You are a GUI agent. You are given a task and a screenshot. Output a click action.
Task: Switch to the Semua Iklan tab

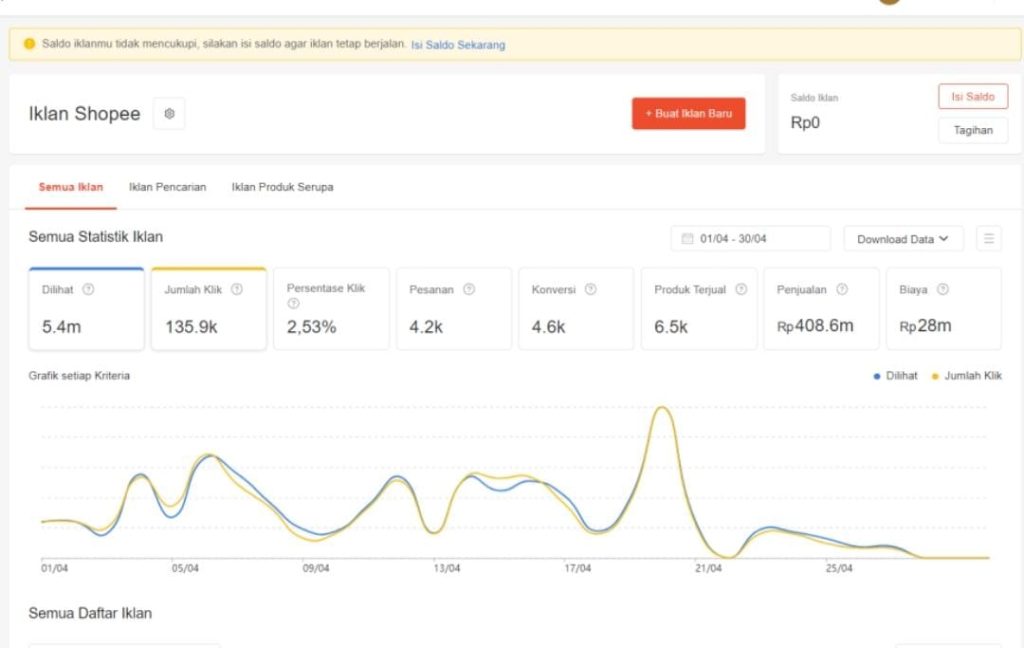[71, 187]
